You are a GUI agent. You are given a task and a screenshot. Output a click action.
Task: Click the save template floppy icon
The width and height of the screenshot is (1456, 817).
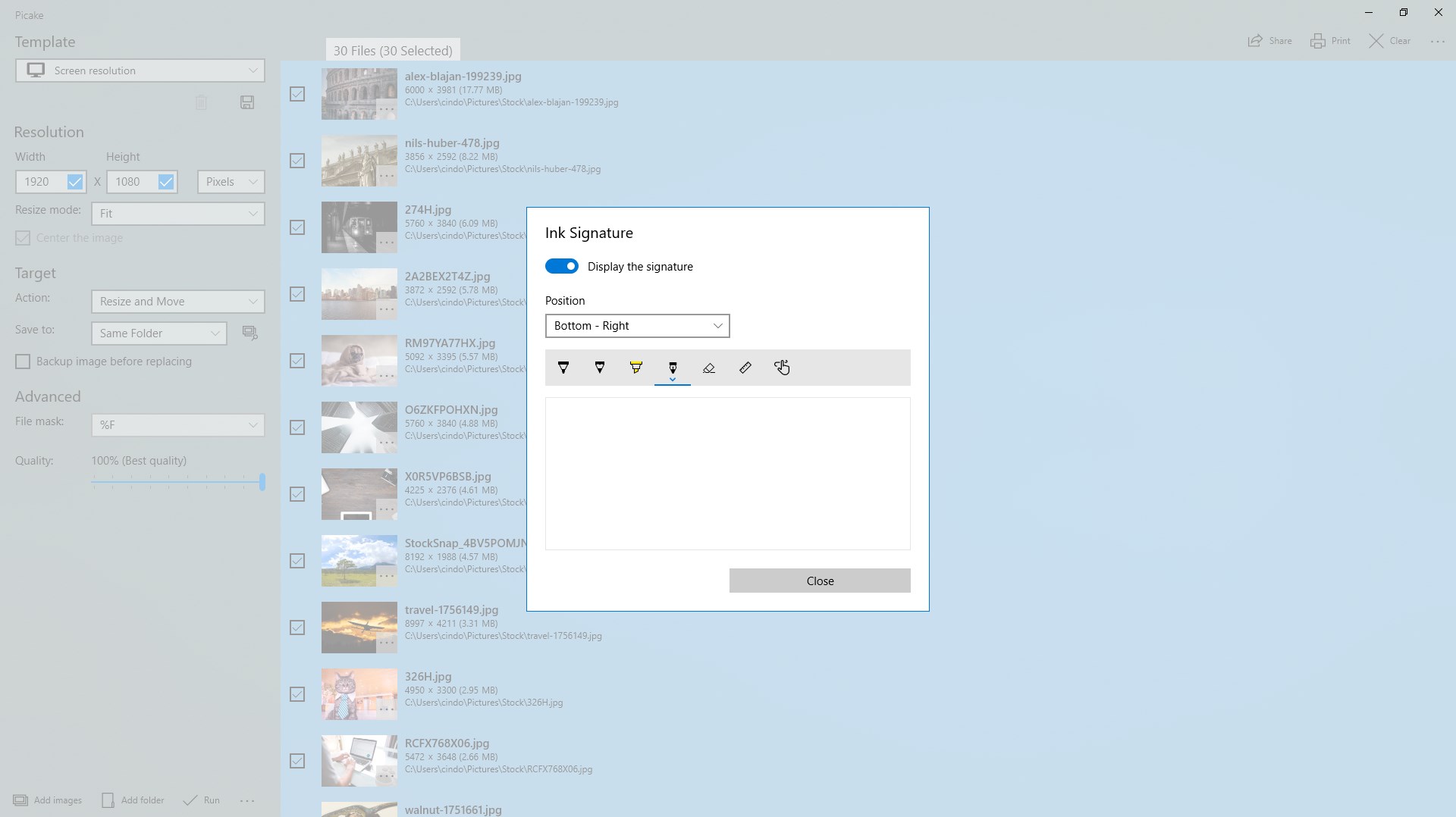pos(247,102)
